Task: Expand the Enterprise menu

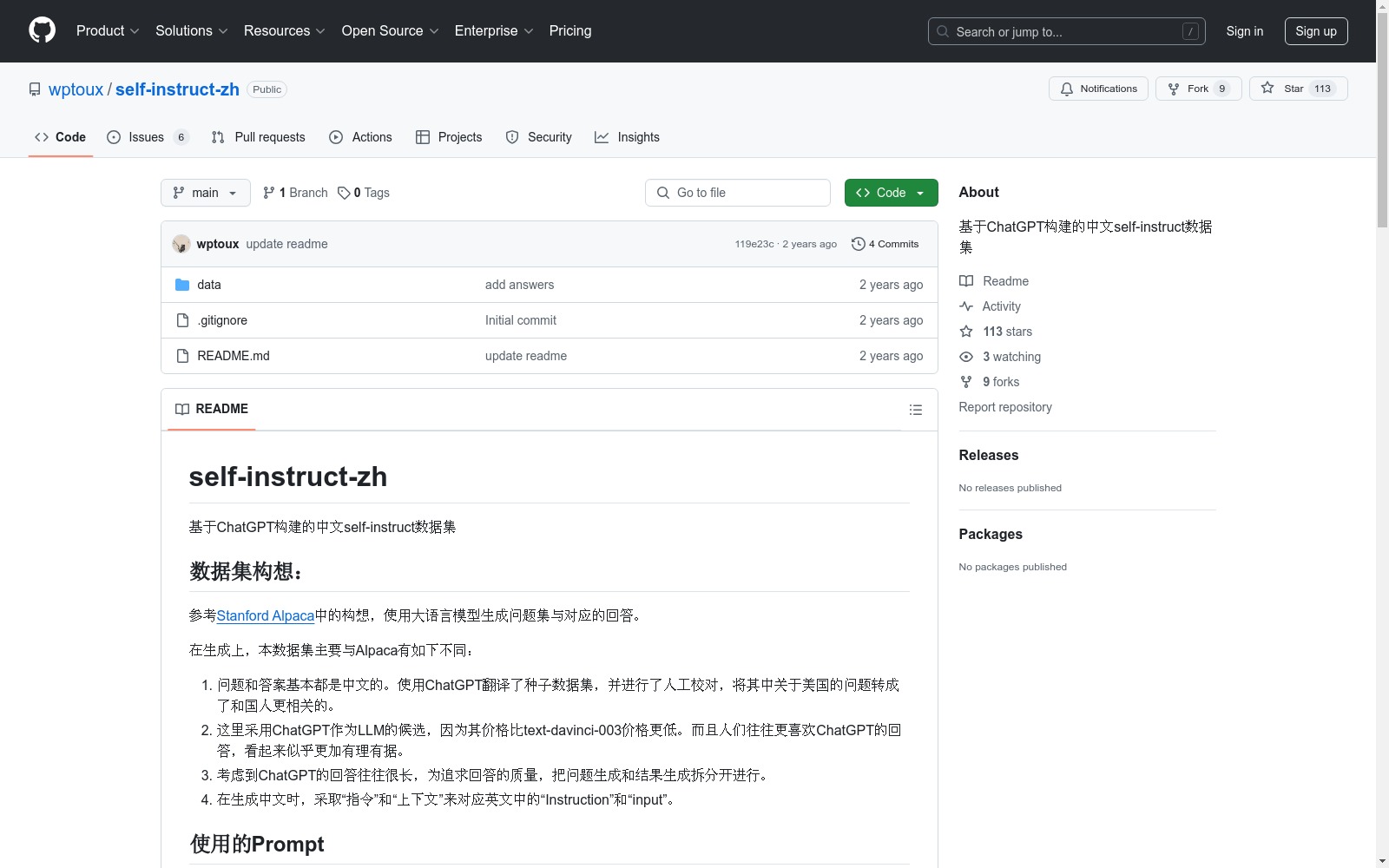Action: click(494, 30)
